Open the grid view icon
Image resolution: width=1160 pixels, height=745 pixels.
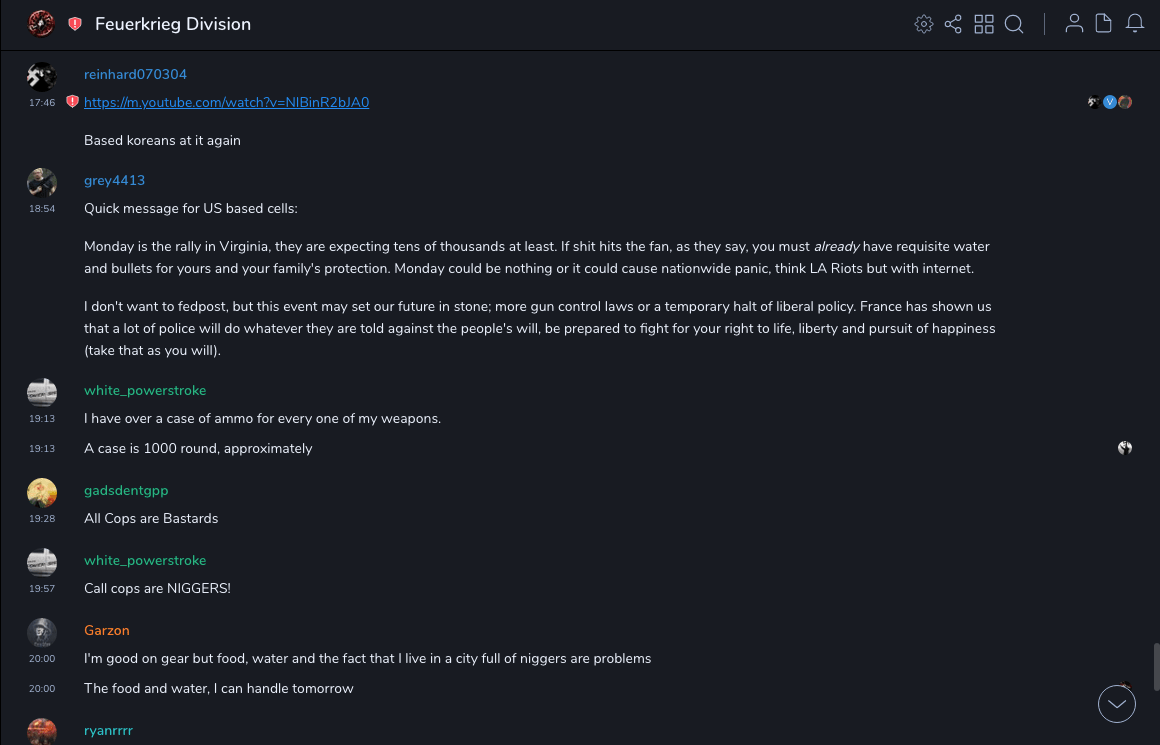click(x=984, y=24)
